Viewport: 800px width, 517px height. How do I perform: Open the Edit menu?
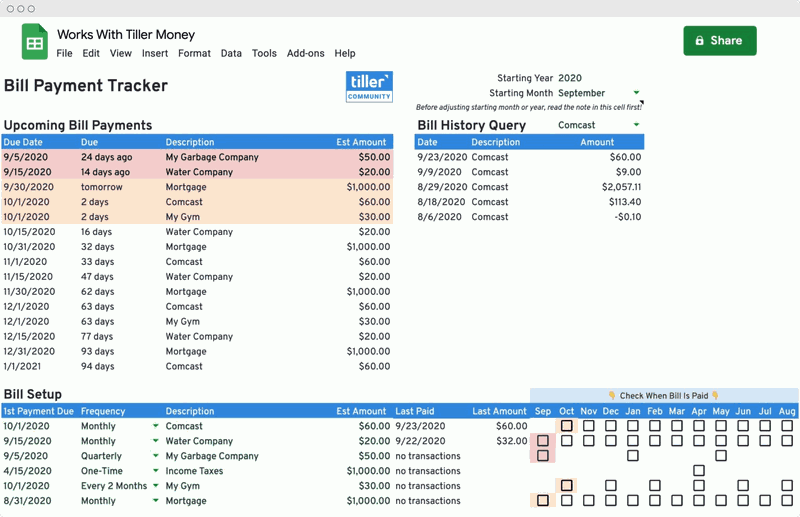pyautogui.click(x=91, y=53)
